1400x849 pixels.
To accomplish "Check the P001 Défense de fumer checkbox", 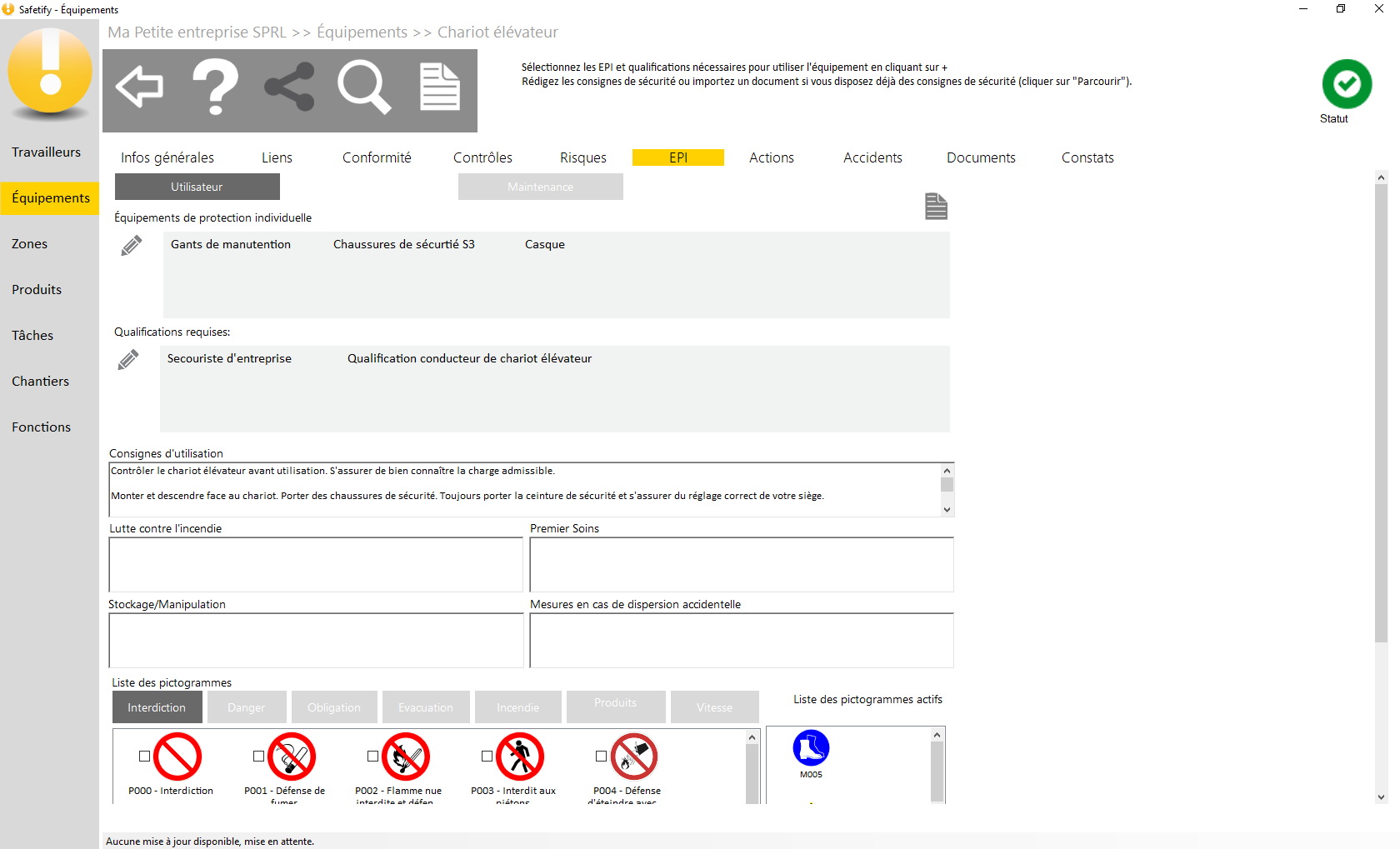I will point(258,757).
